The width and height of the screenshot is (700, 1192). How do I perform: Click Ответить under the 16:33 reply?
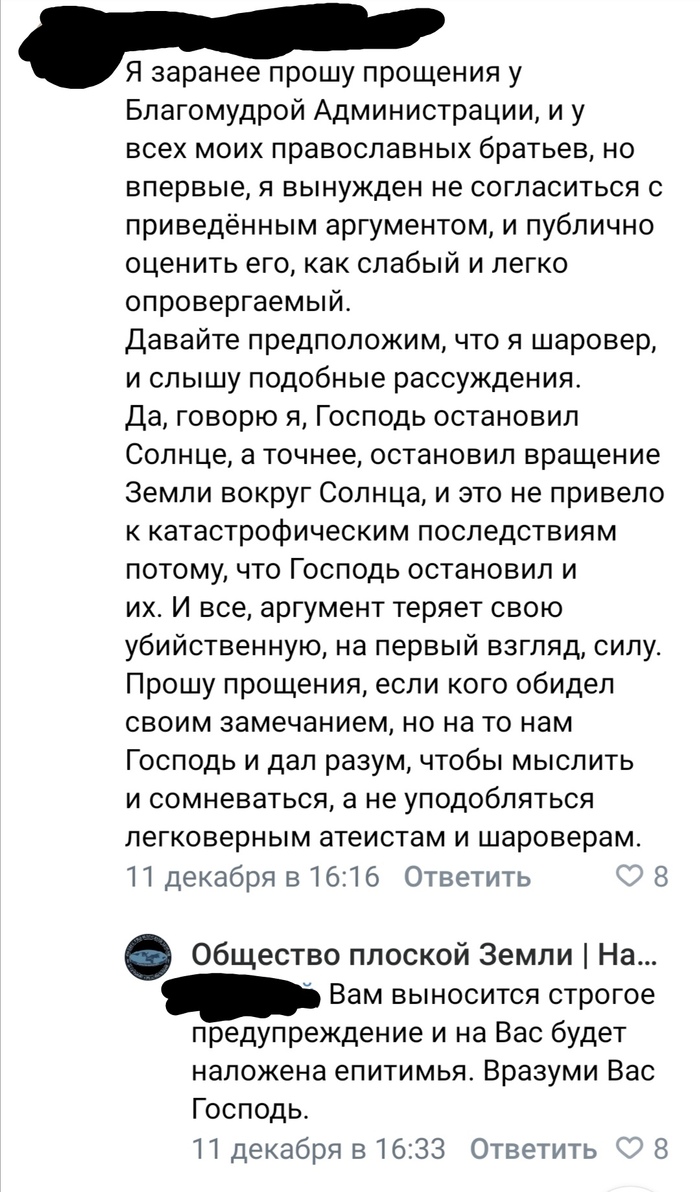point(533,1148)
